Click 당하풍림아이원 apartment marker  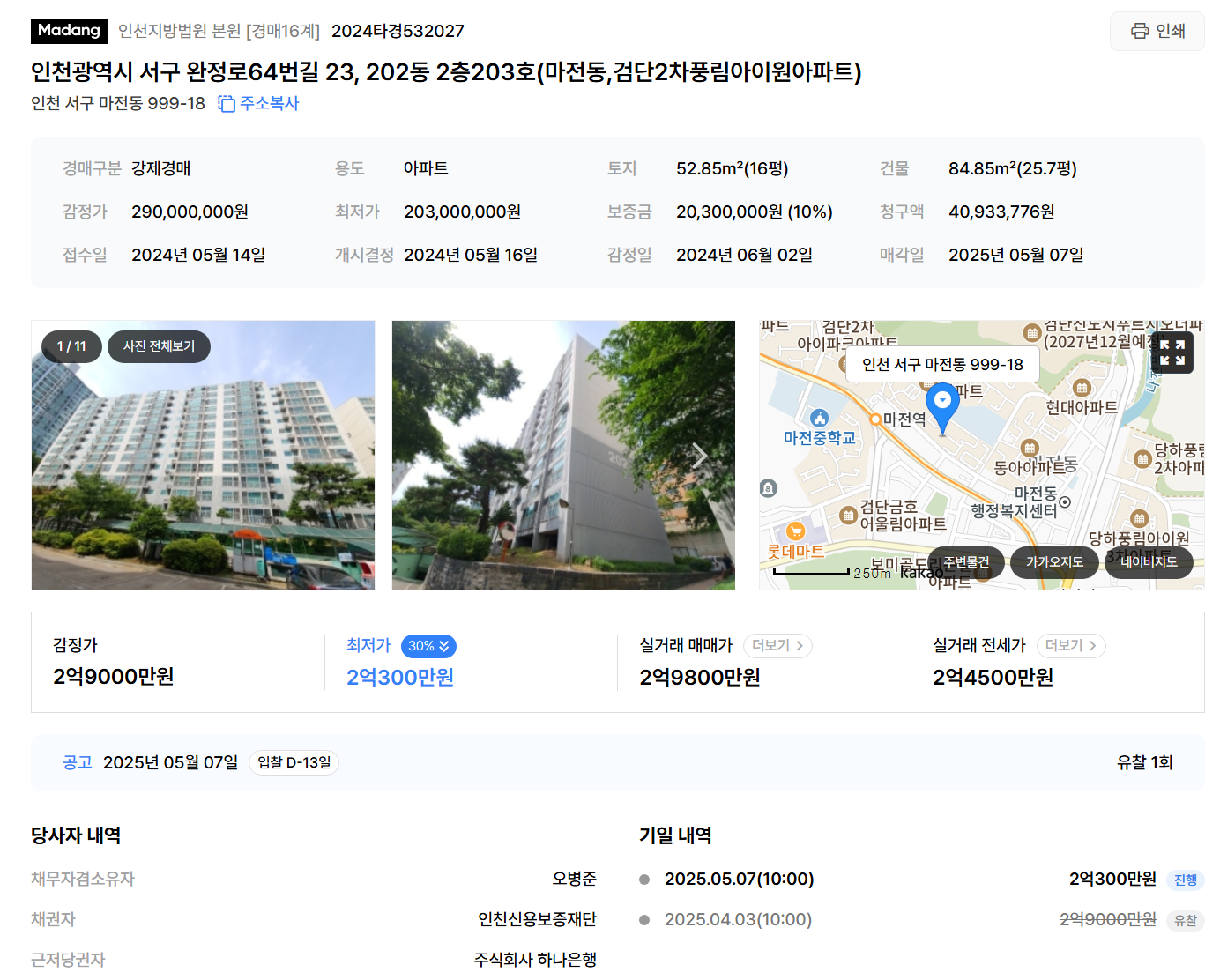[x=1139, y=518]
